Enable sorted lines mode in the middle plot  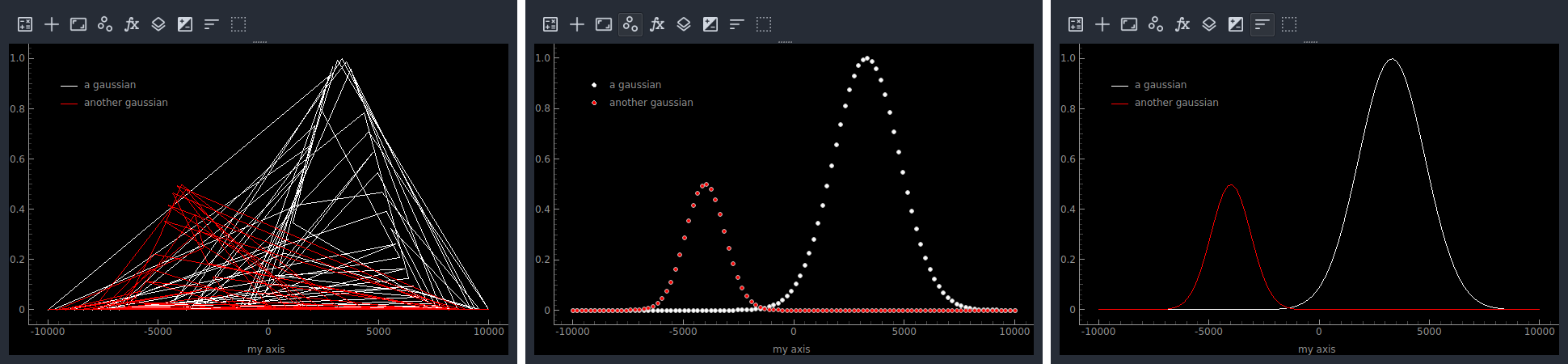(737, 24)
